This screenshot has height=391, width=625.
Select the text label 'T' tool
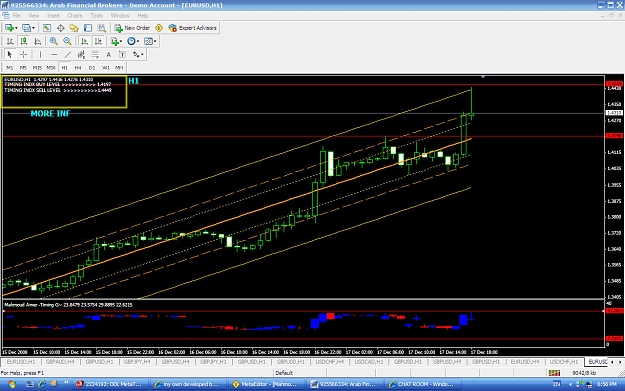click(122, 55)
